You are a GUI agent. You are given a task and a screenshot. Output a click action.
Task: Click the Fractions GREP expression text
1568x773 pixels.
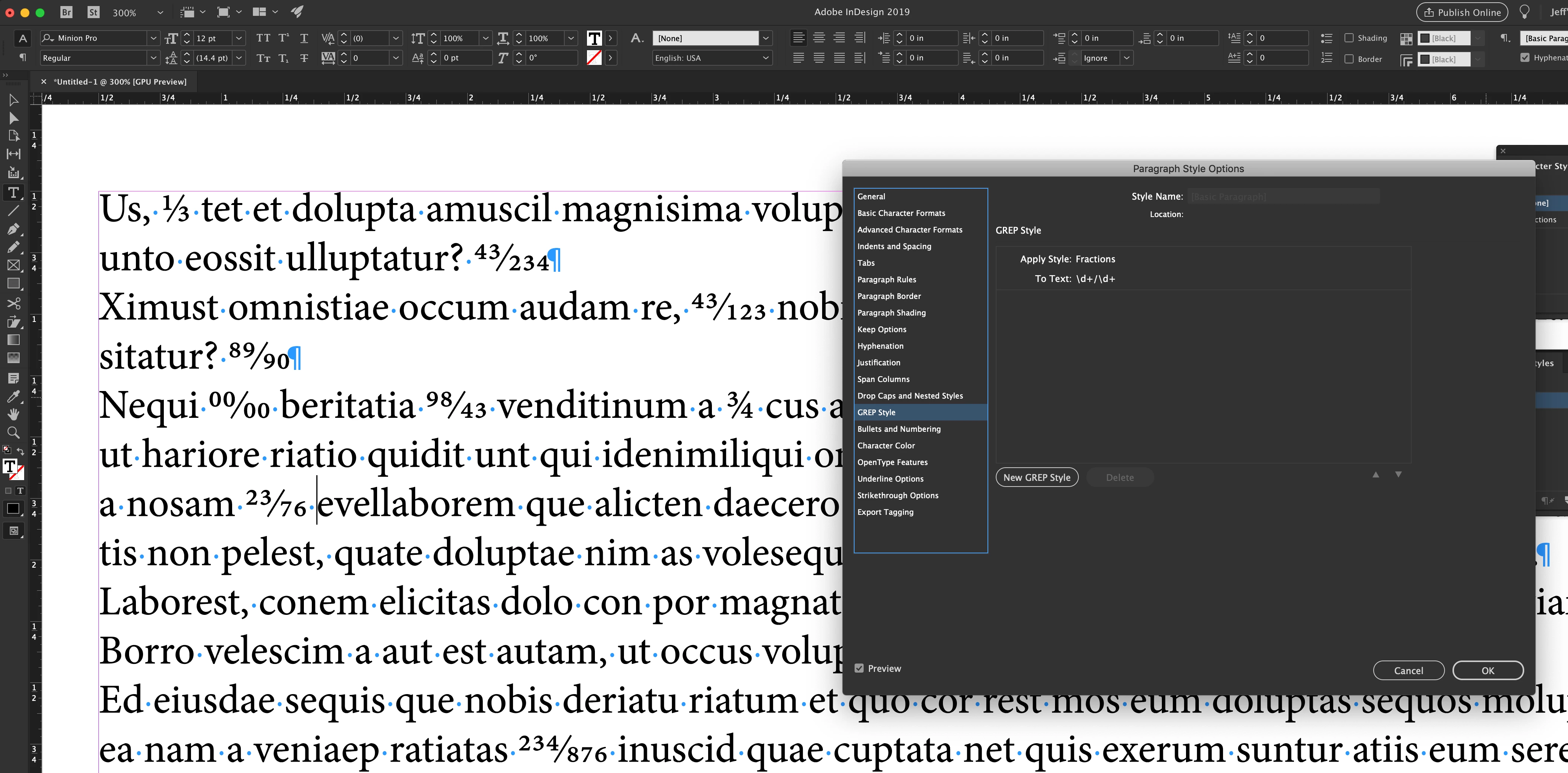pos(1095,279)
